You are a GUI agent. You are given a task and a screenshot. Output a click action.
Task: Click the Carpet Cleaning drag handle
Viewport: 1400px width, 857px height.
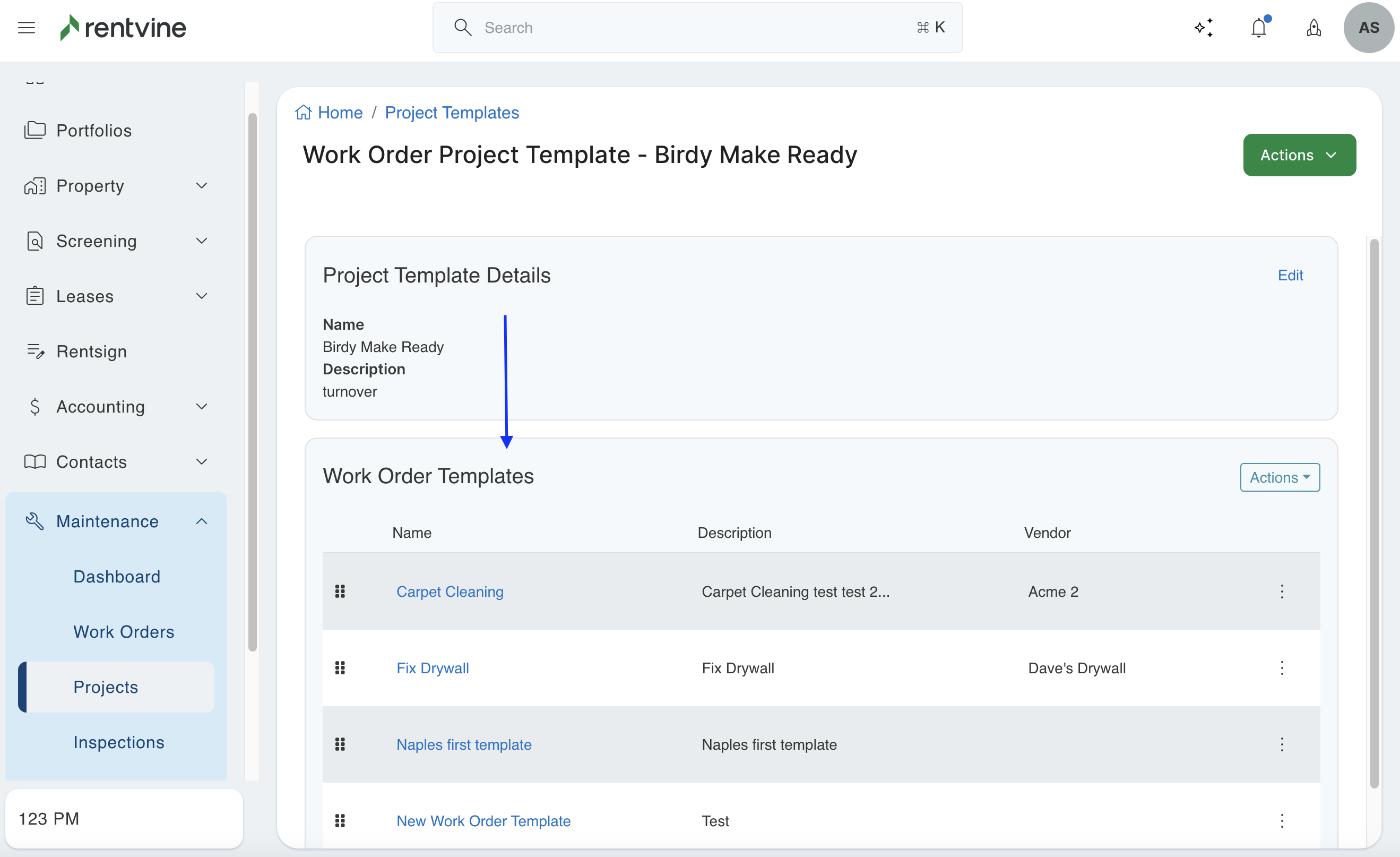pos(340,592)
